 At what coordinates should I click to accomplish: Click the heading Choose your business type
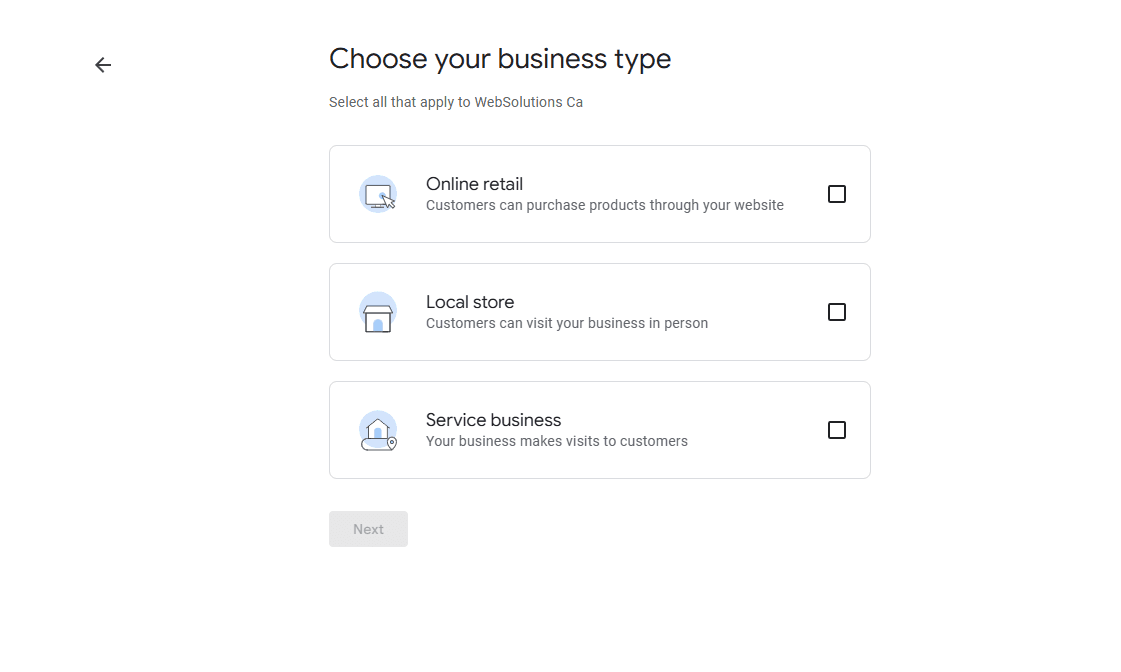click(x=500, y=58)
